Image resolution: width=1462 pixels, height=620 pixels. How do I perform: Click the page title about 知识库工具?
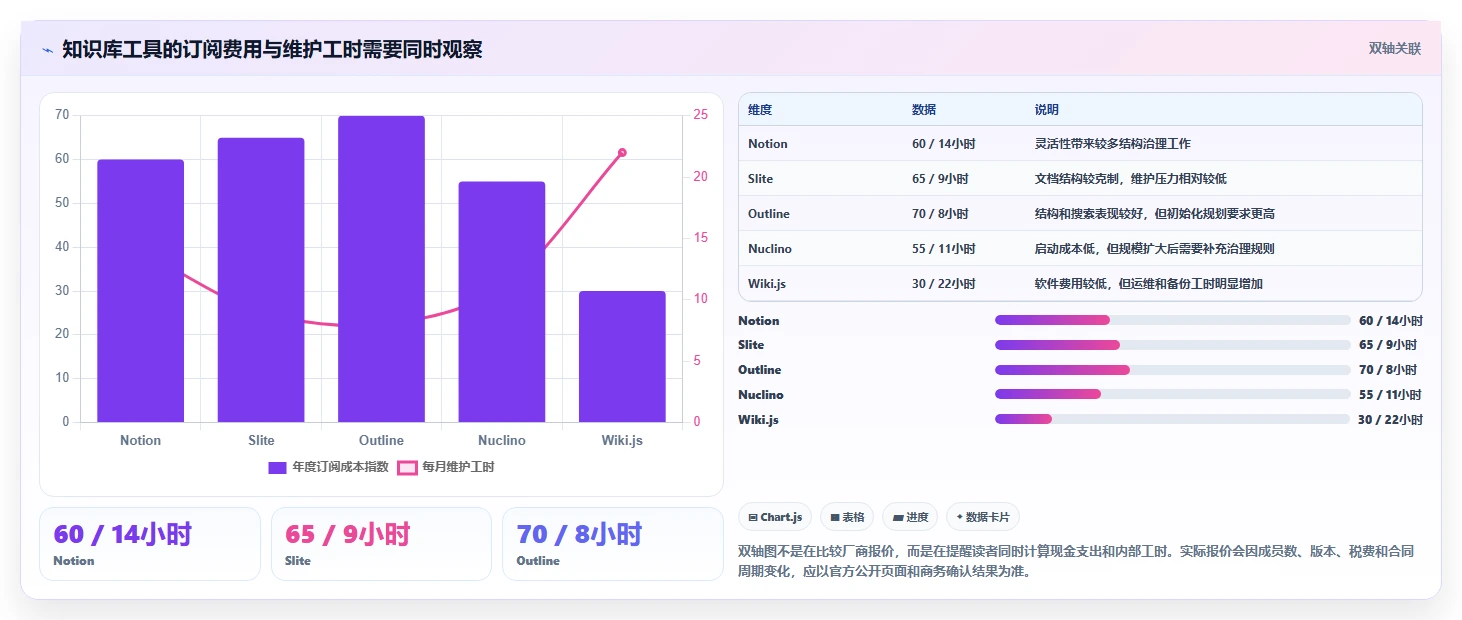[x=272, y=49]
